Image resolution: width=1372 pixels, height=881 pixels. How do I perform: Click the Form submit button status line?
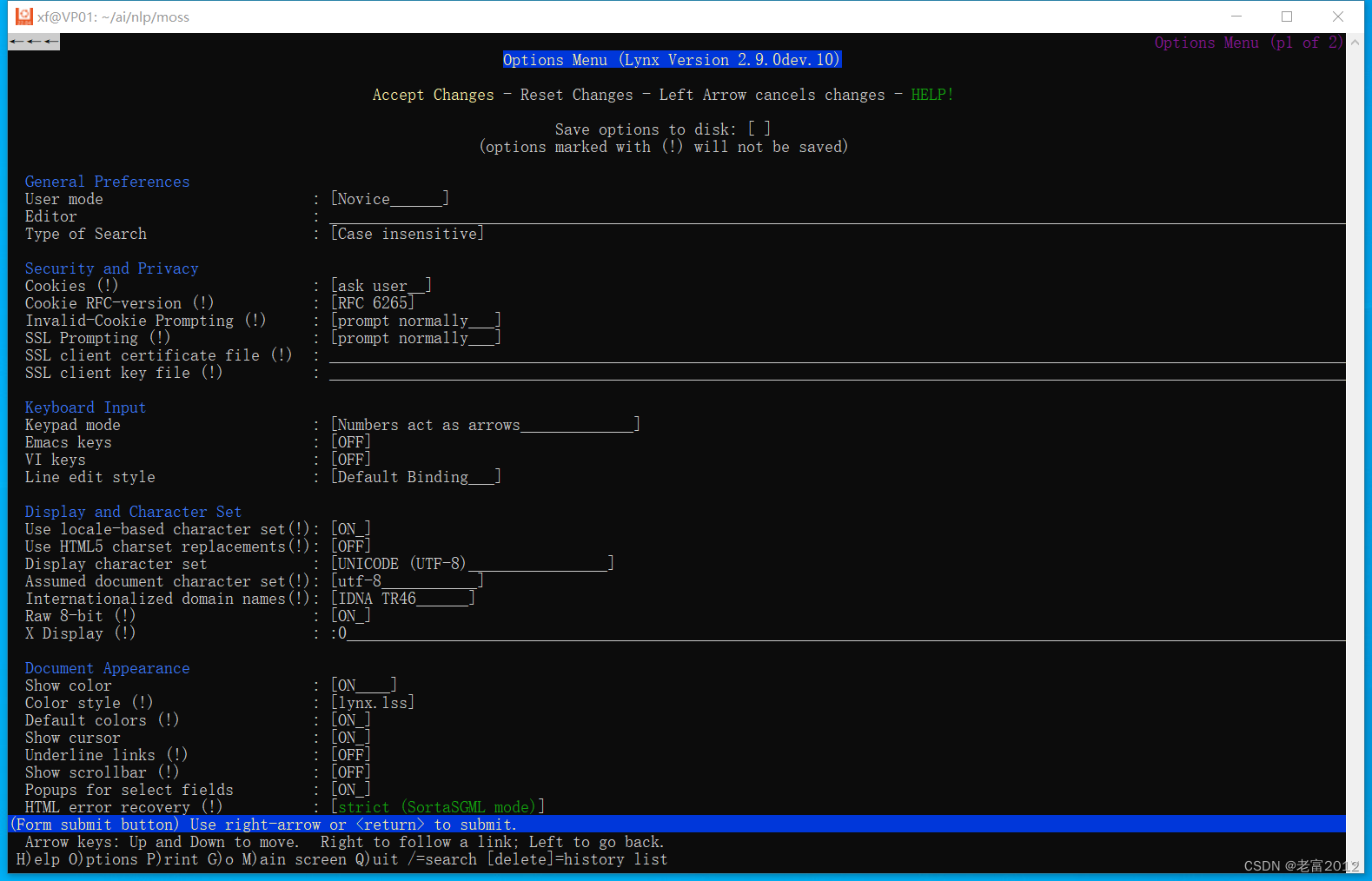coord(677,825)
